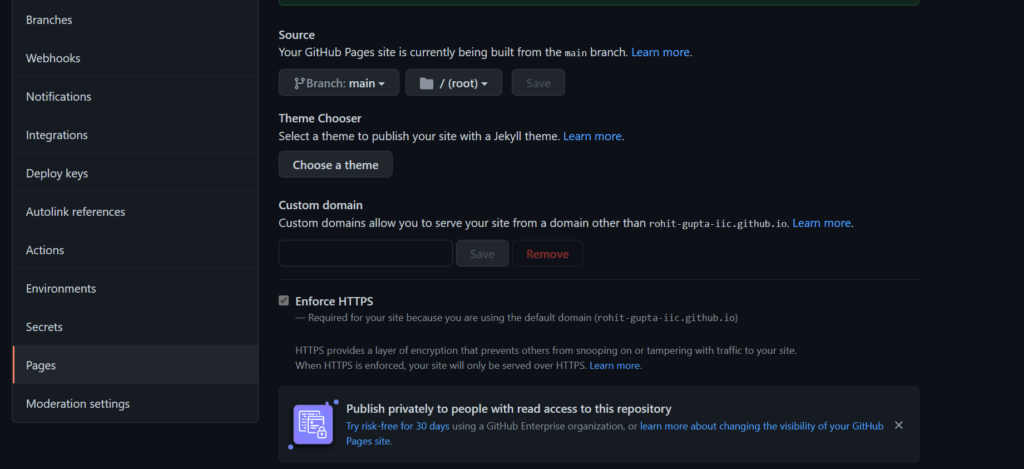The image size is (1024, 469).
Task: Click Save next to the custom domain field
Action: point(482,253)
